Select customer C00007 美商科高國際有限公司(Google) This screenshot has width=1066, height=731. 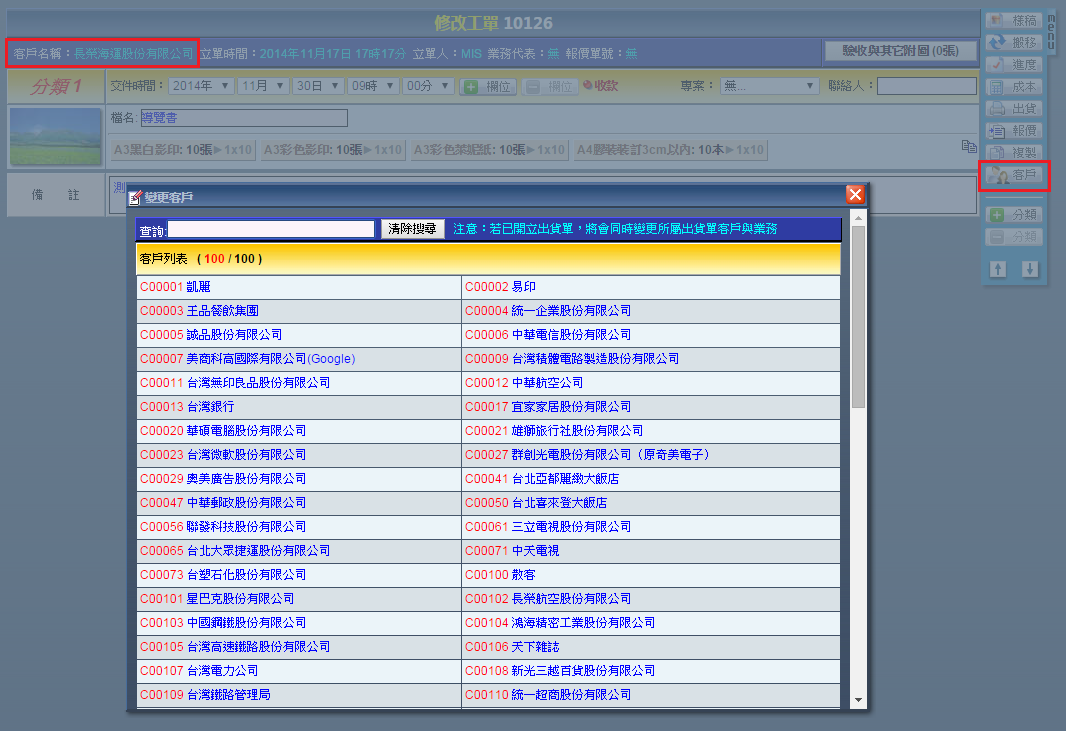click(247, 359)
